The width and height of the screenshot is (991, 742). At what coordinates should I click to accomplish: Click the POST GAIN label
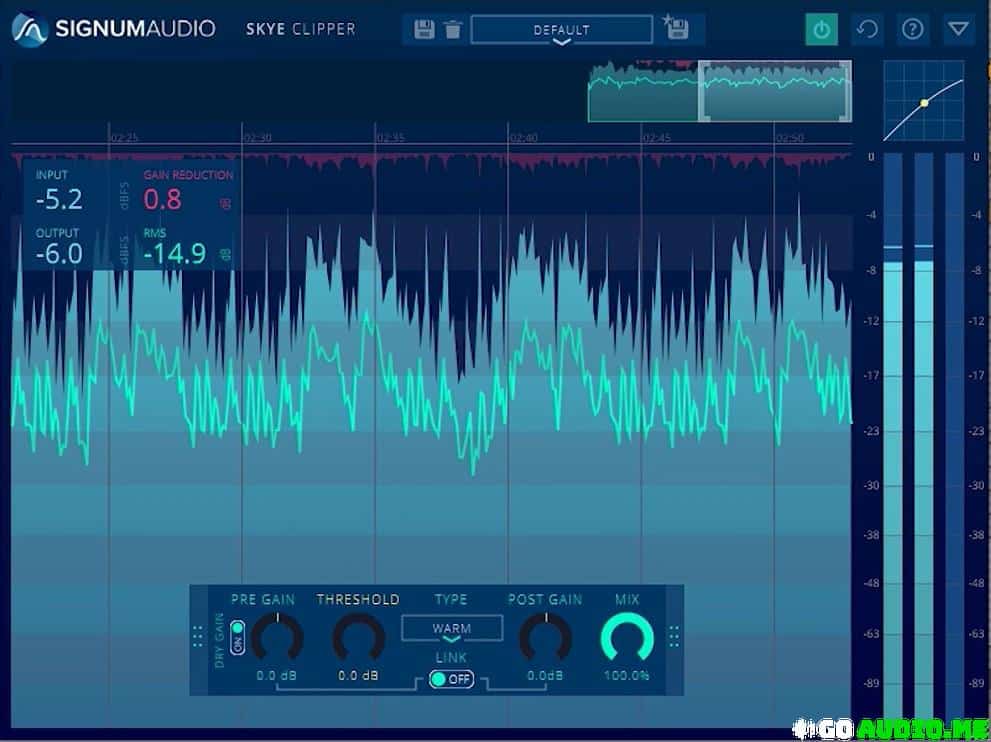[545, 599]
